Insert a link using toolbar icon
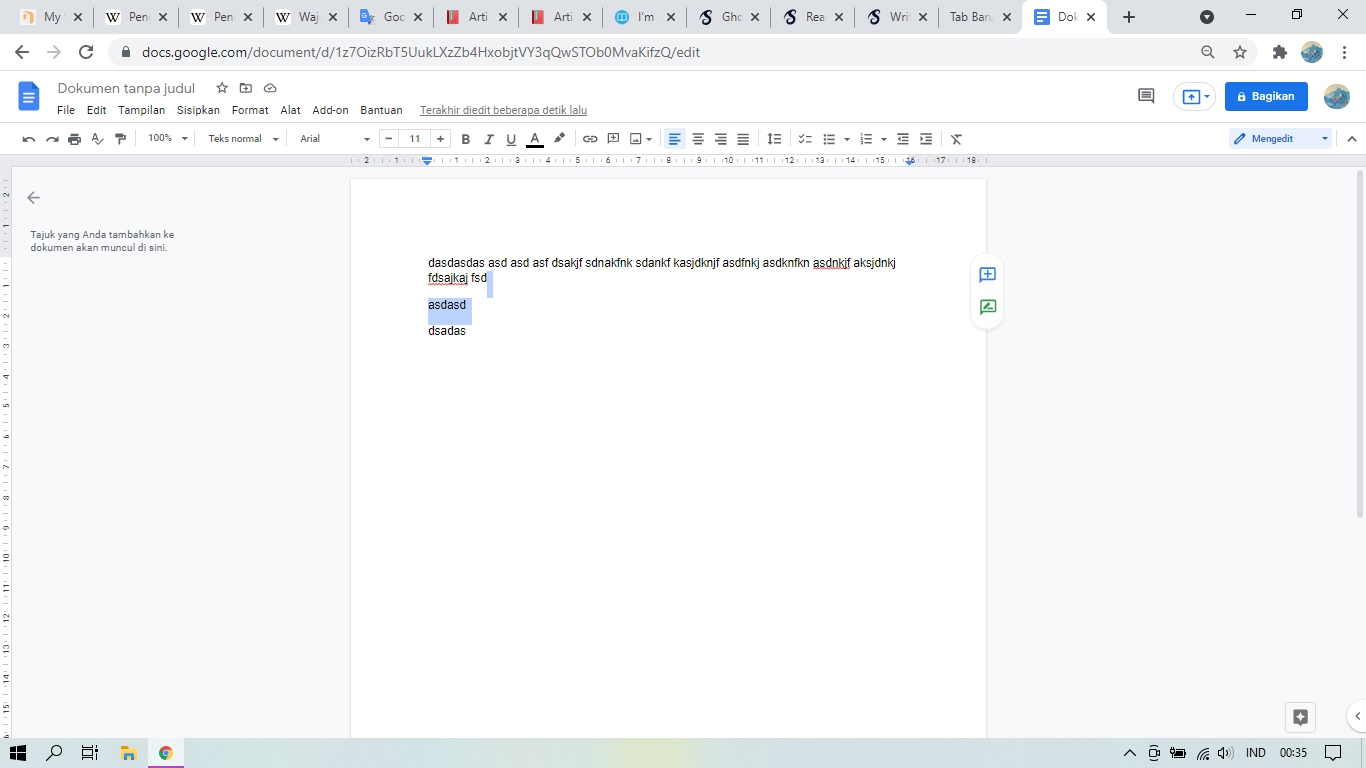Viewport: 1366px width, 768px height. coord(590,139)
